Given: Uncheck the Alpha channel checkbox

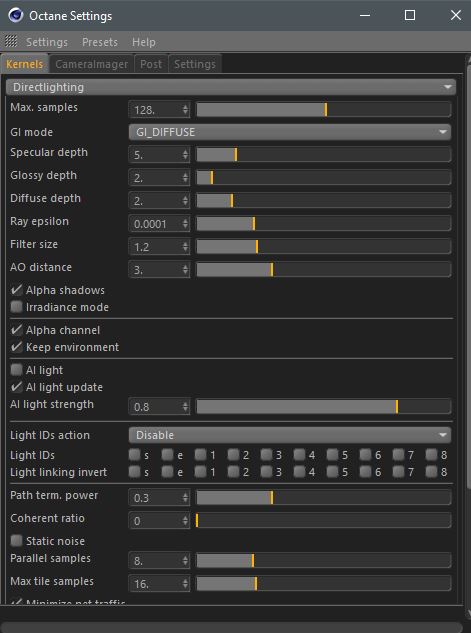Looking at the screenshot, I should coord(17,330).
